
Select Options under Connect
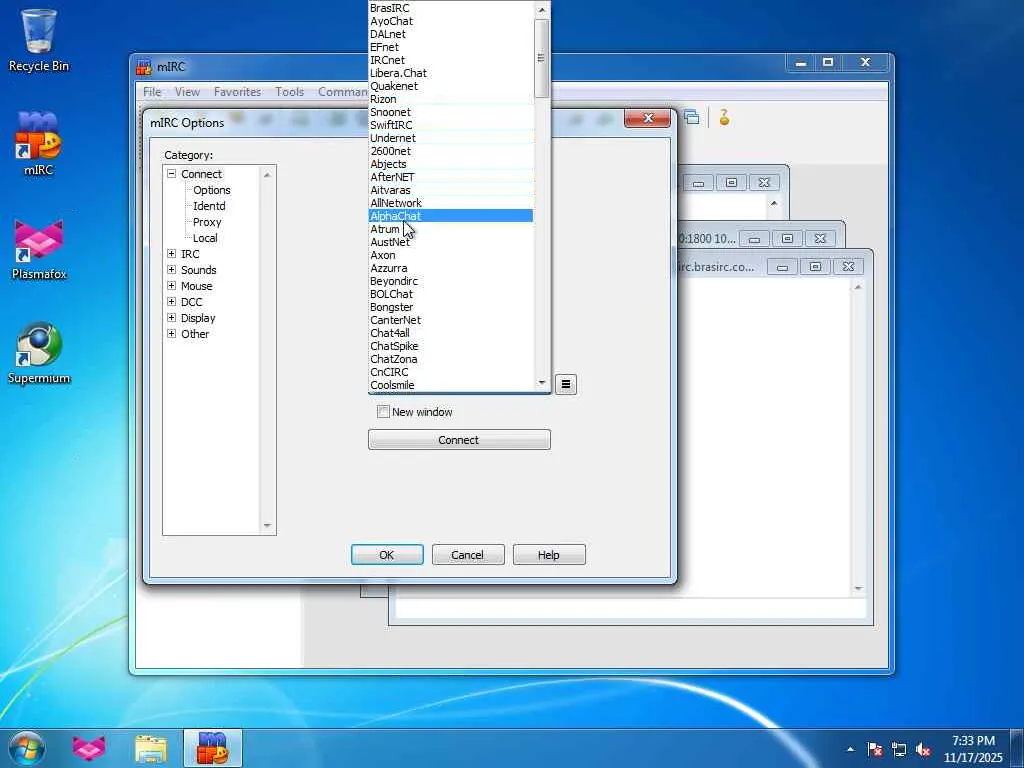(x=212, y=190)
